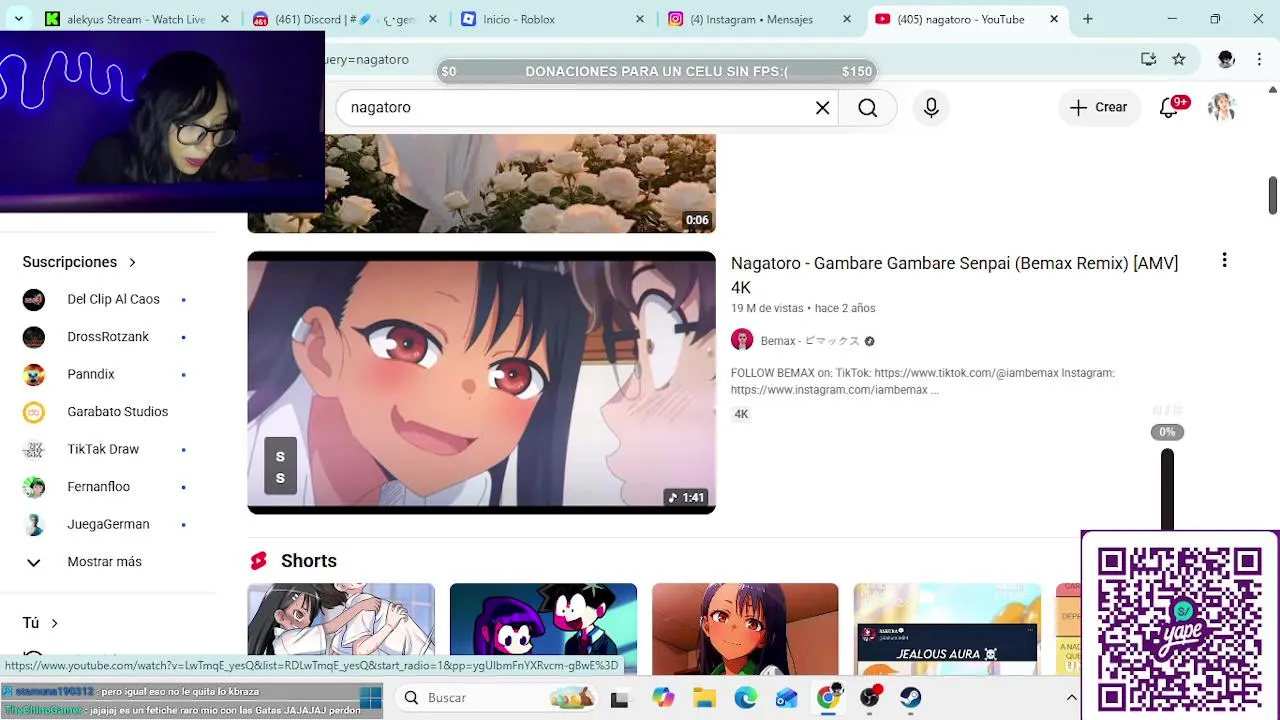Open Chrome tab search dropdown
The height and width of the screenshot is (720, 1280).
click(18, 19)
